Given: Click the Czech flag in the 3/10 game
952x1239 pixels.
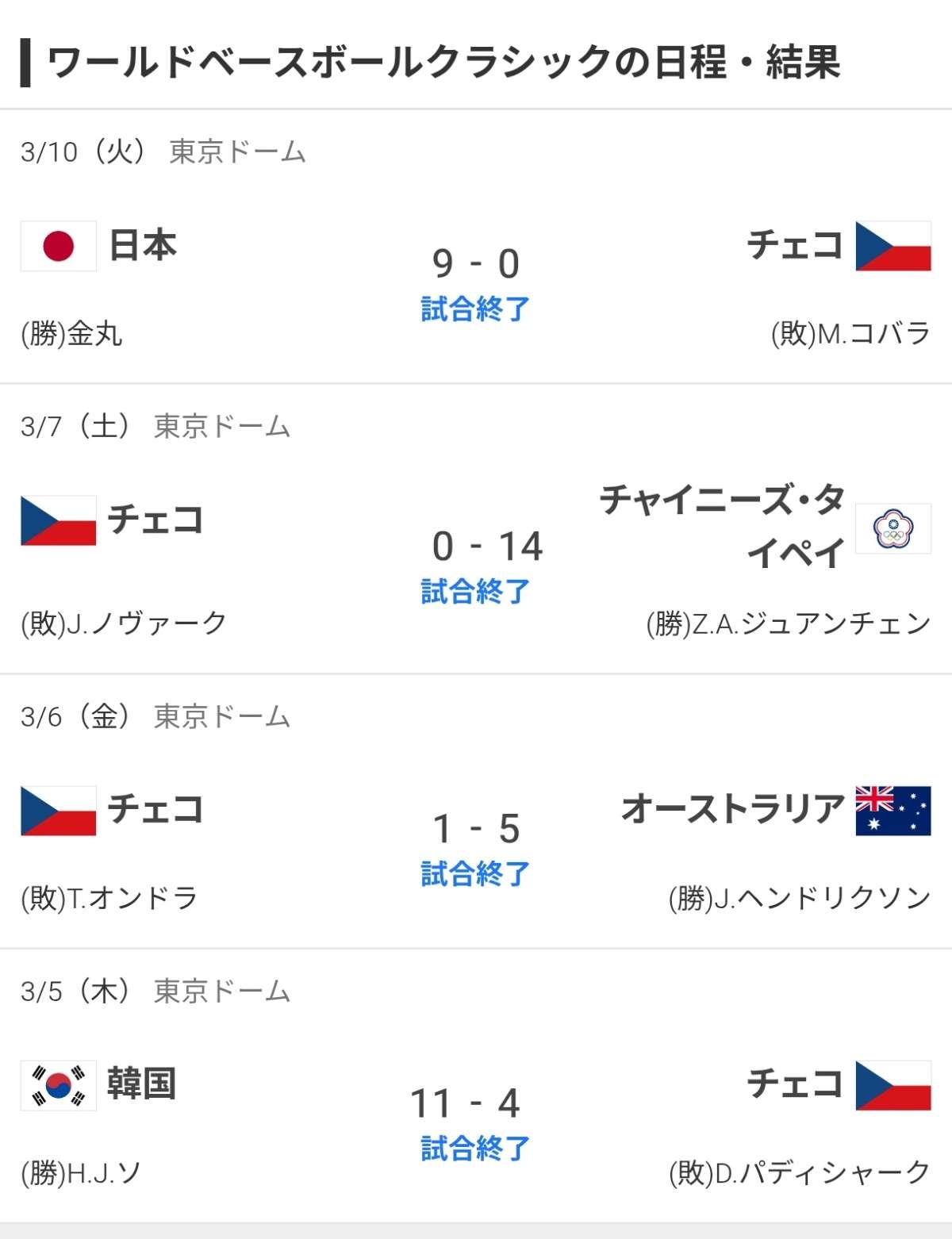Looking at the screenshot, I should pos(893,246).
